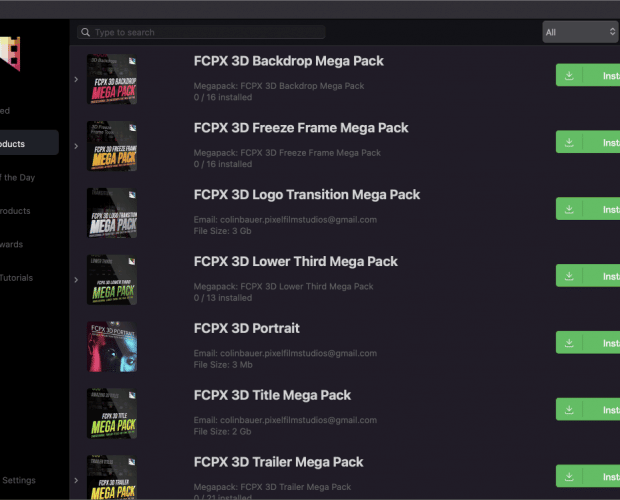The width and height of the screenshot is (620, 500).
Task: Open the FCPX 3D Logo Transition Mega Pack thumbnail
Action: 112,213
